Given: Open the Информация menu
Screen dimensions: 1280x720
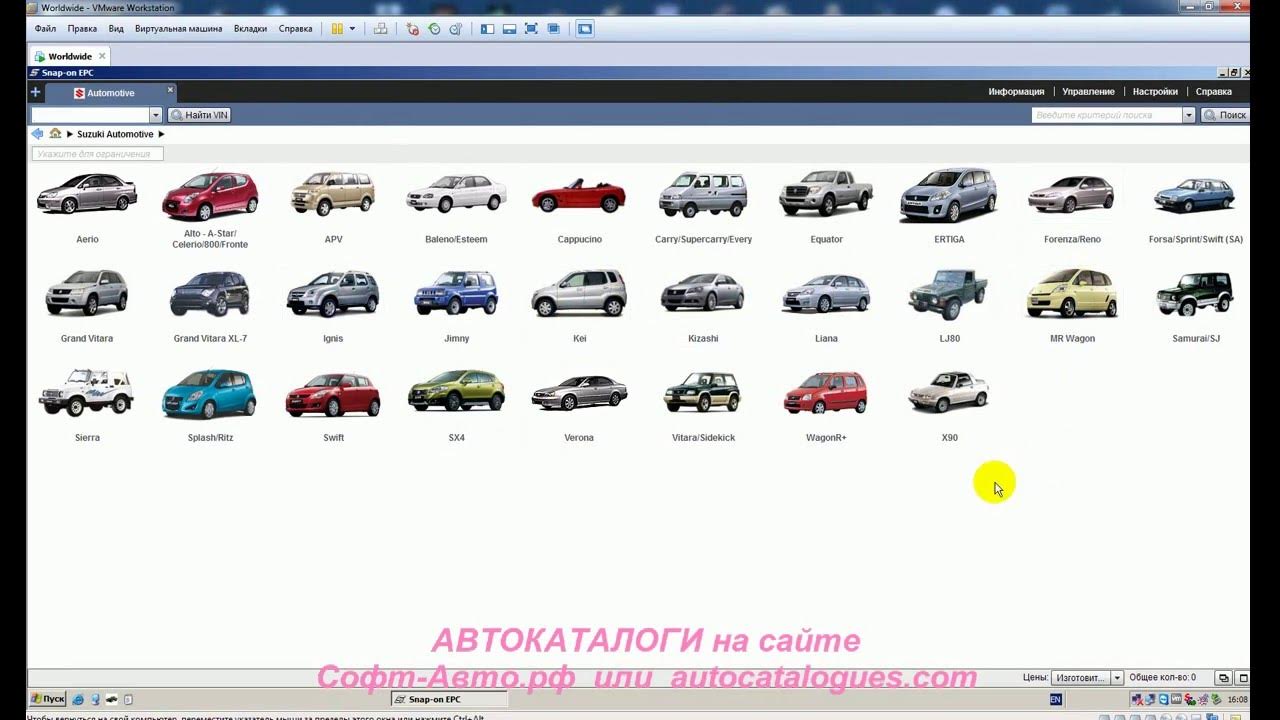Looking at the screenshot, I should coord(1016,92).
